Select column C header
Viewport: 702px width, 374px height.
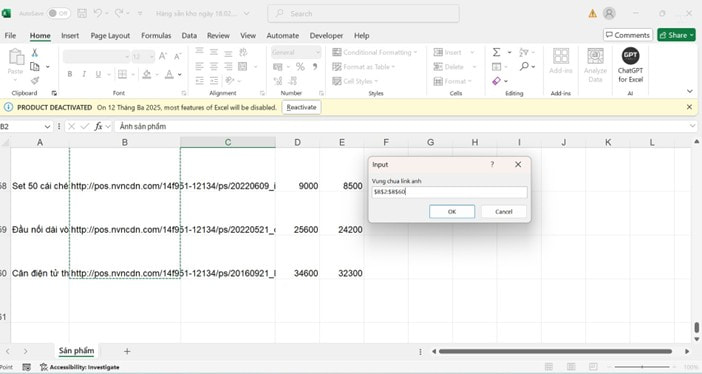click(x=228, y=142)
